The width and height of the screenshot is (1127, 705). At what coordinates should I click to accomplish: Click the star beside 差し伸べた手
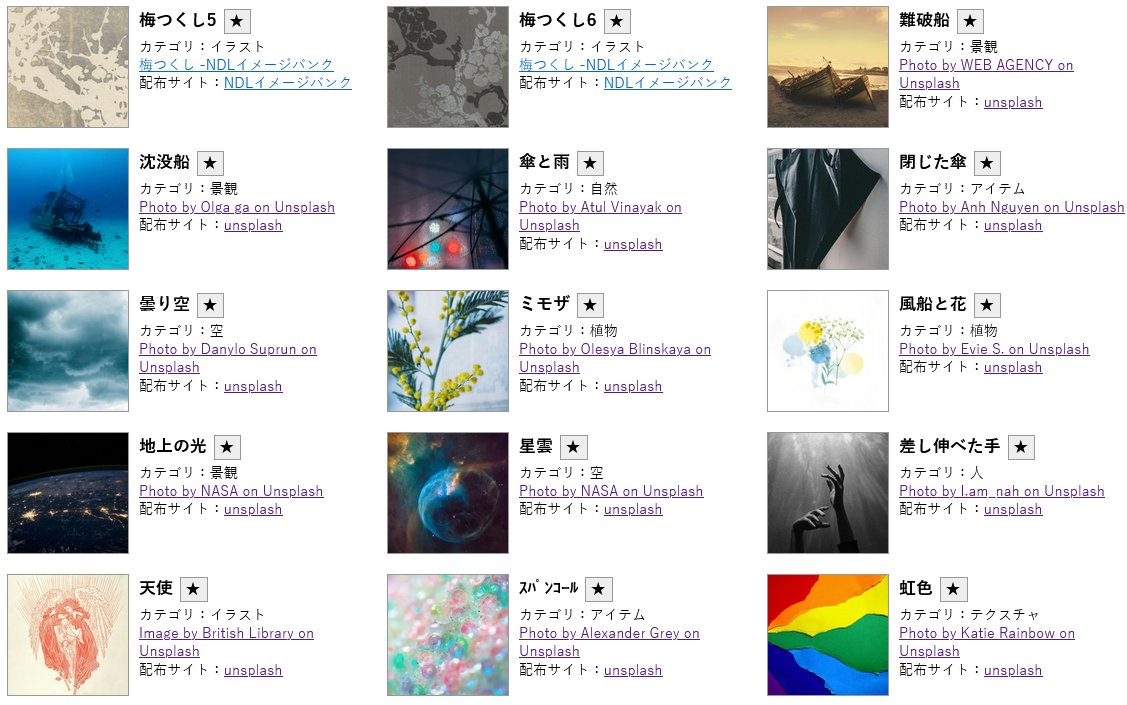pyautogui.click(x=1021, y=447)
